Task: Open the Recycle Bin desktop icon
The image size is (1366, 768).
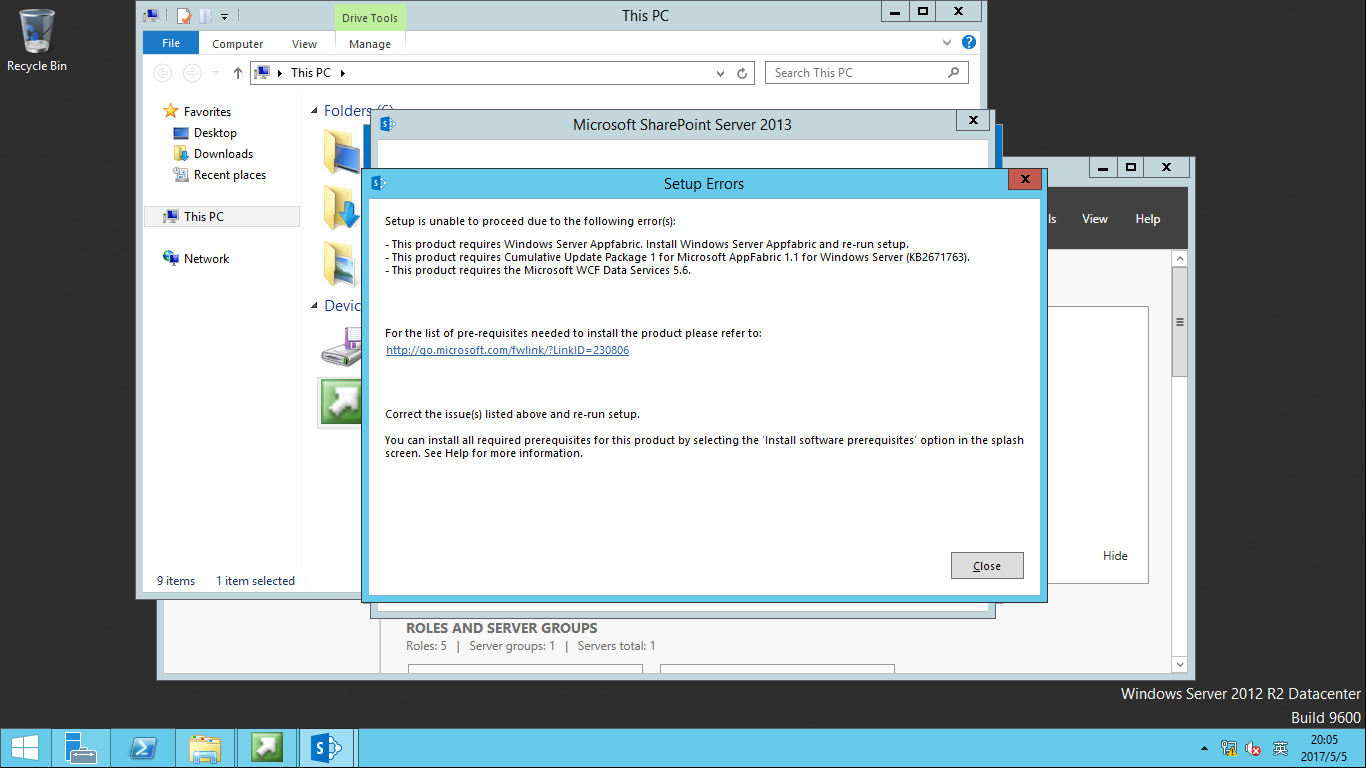Action: (x=37, y=41)
